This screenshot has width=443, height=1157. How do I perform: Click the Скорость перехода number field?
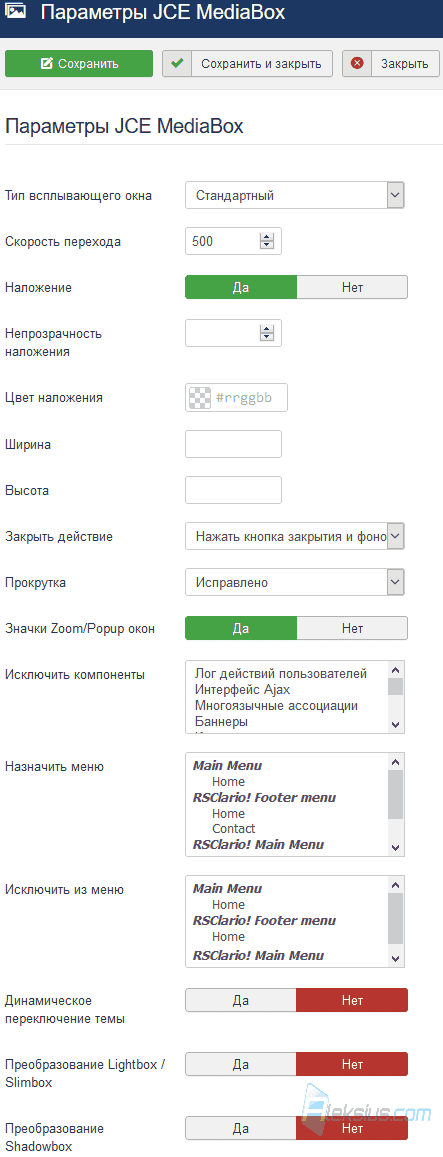233,241
